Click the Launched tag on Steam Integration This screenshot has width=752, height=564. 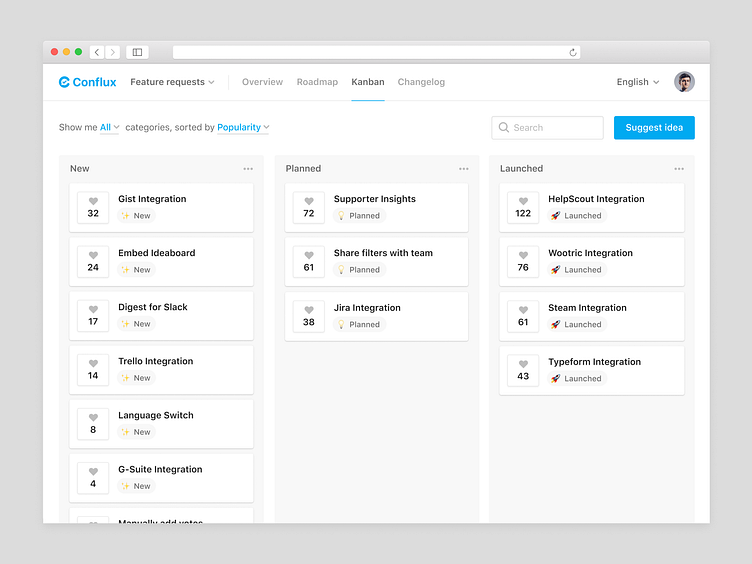click(577, 325)
